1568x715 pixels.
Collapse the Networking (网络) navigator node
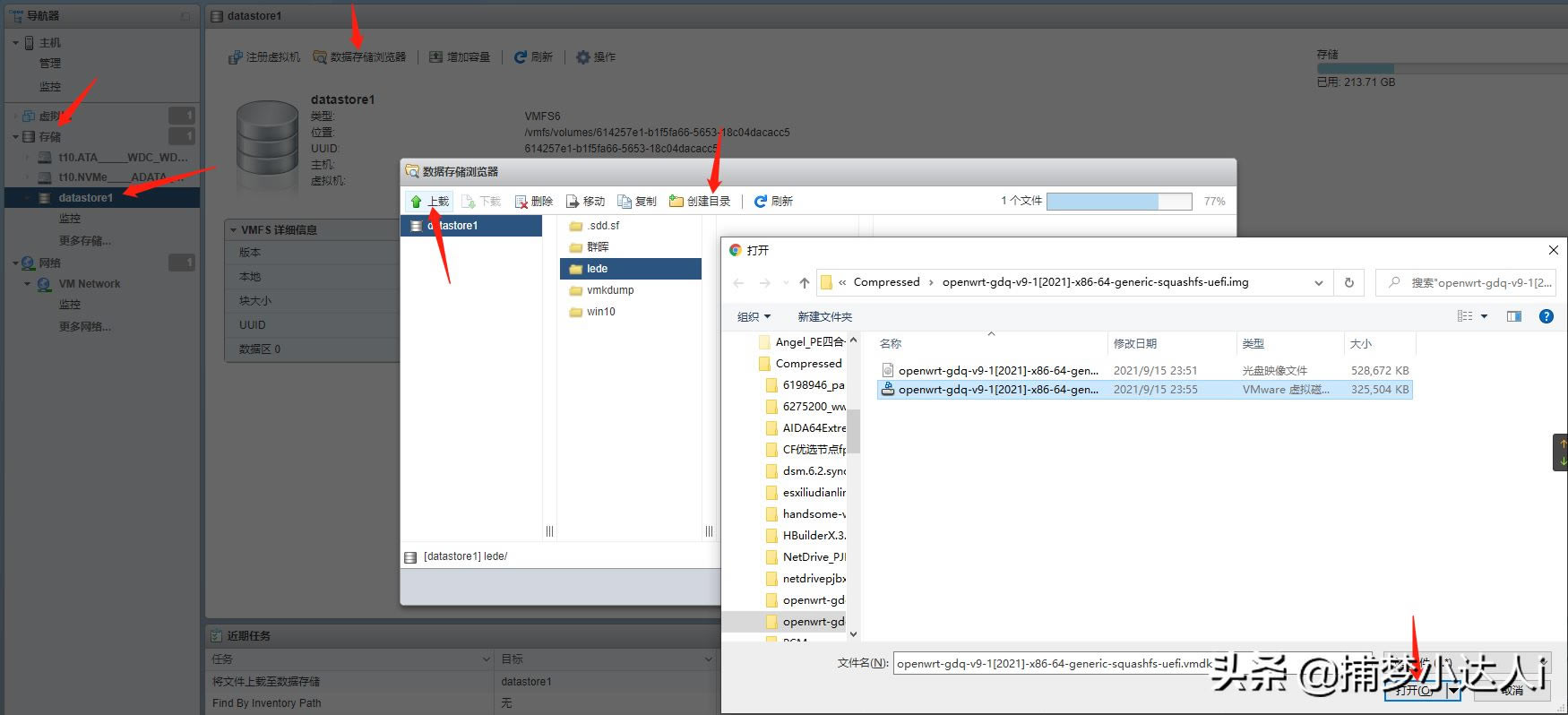coord(15,263)
